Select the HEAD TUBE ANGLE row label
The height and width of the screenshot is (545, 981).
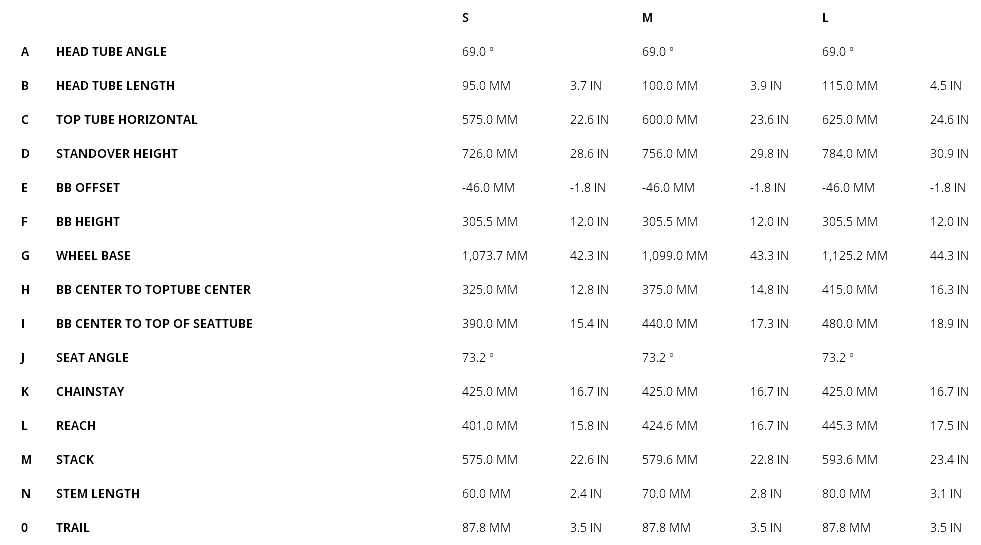(x=111, y=52)
